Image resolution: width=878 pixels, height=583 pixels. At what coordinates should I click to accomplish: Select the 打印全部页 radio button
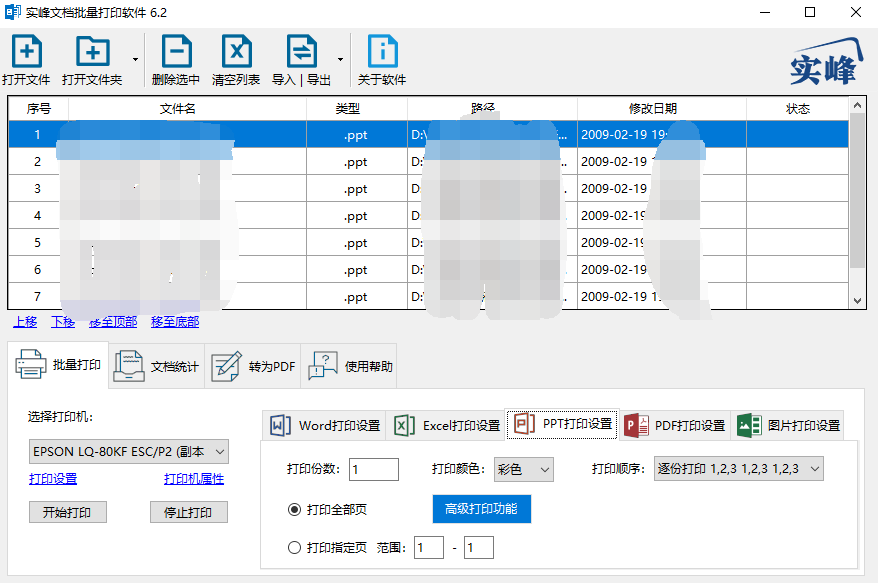(x=294, y=510)
